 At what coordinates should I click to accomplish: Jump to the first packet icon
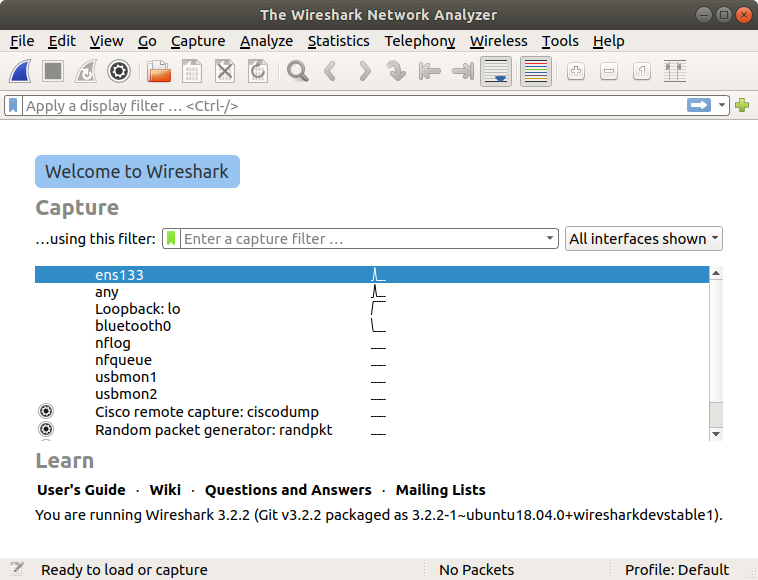pos(430,72)
